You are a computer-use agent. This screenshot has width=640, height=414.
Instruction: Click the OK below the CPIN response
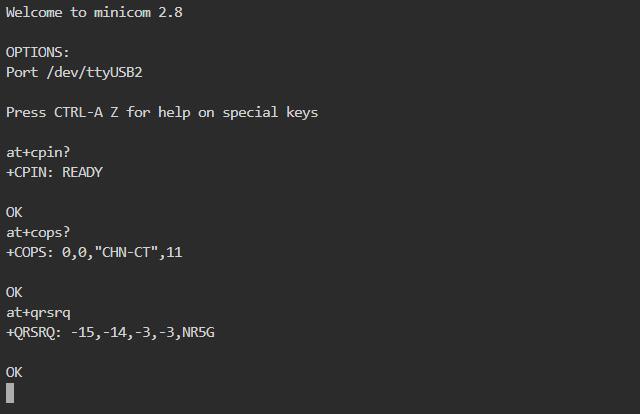pyautogui.click(x=14, y=212)
